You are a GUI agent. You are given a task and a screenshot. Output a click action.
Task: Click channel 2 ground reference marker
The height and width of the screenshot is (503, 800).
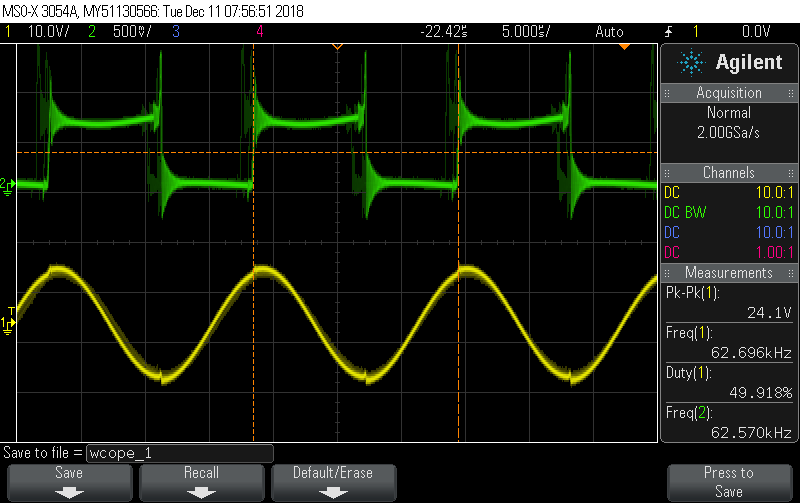pyautogui.click(x=7, y=186)
